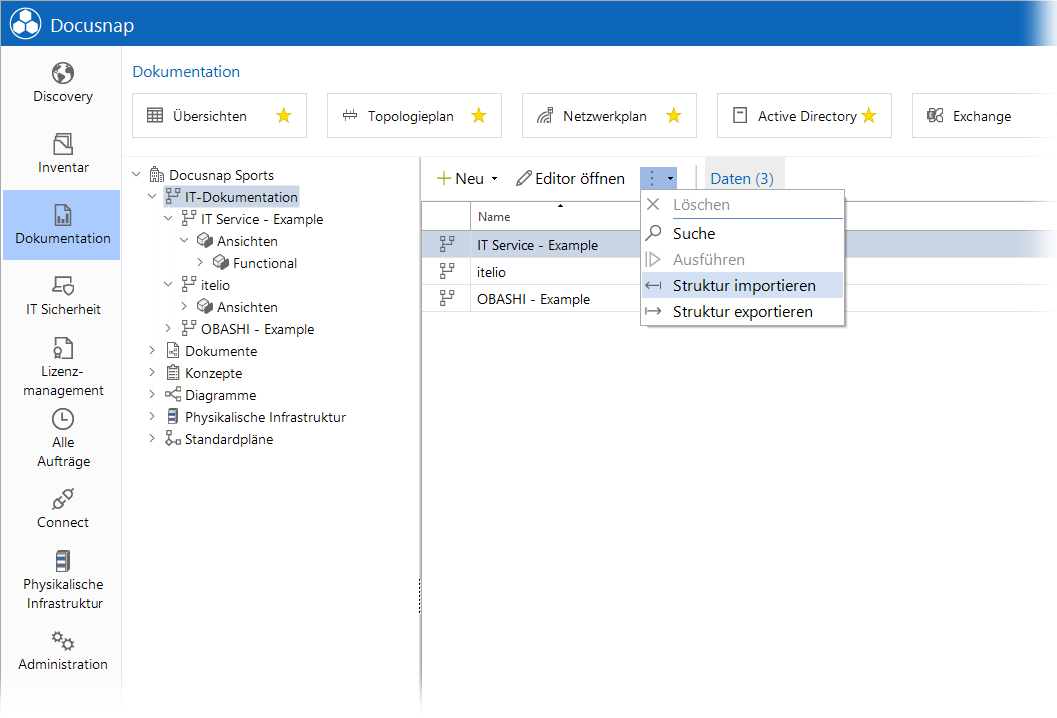
Task: Open the more actions dropdown arrow
Action: 671,179
